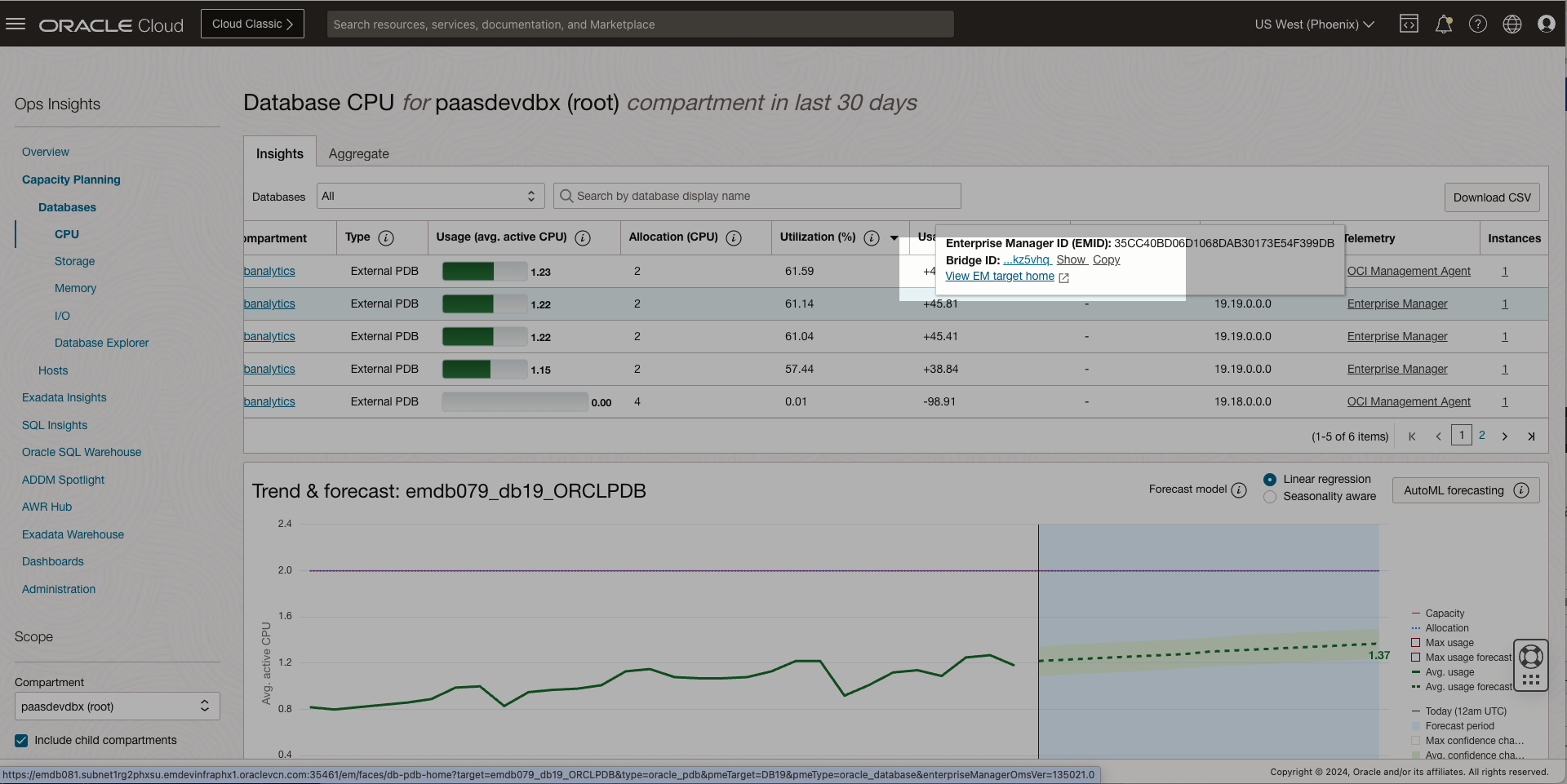Viewport: 1567px width, 784px height.
Task: Switch to the Aggregate tab
Action: [x=359, y=153]
